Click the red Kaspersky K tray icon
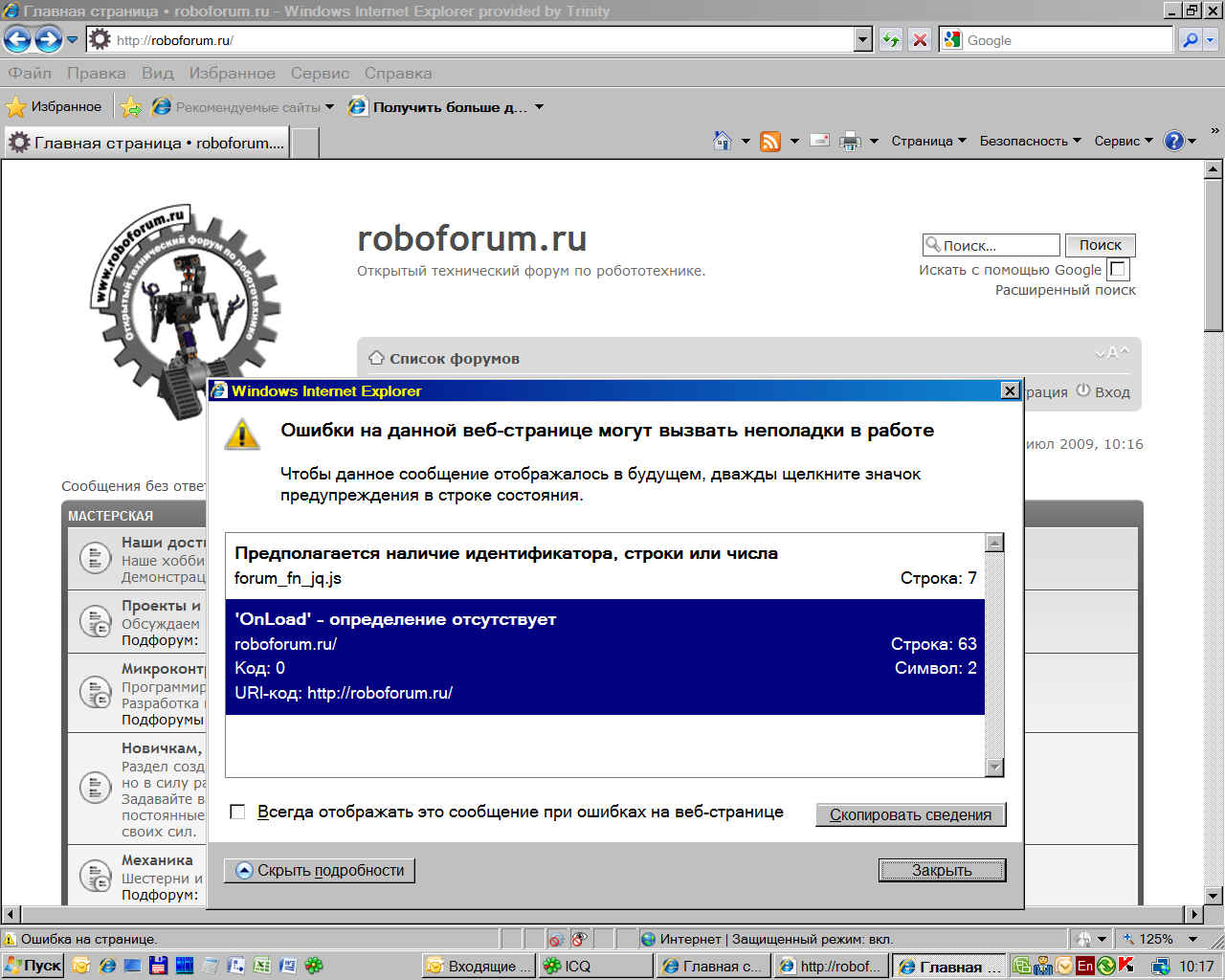This screenshot has height=980, width=1225. point(1126,966)
